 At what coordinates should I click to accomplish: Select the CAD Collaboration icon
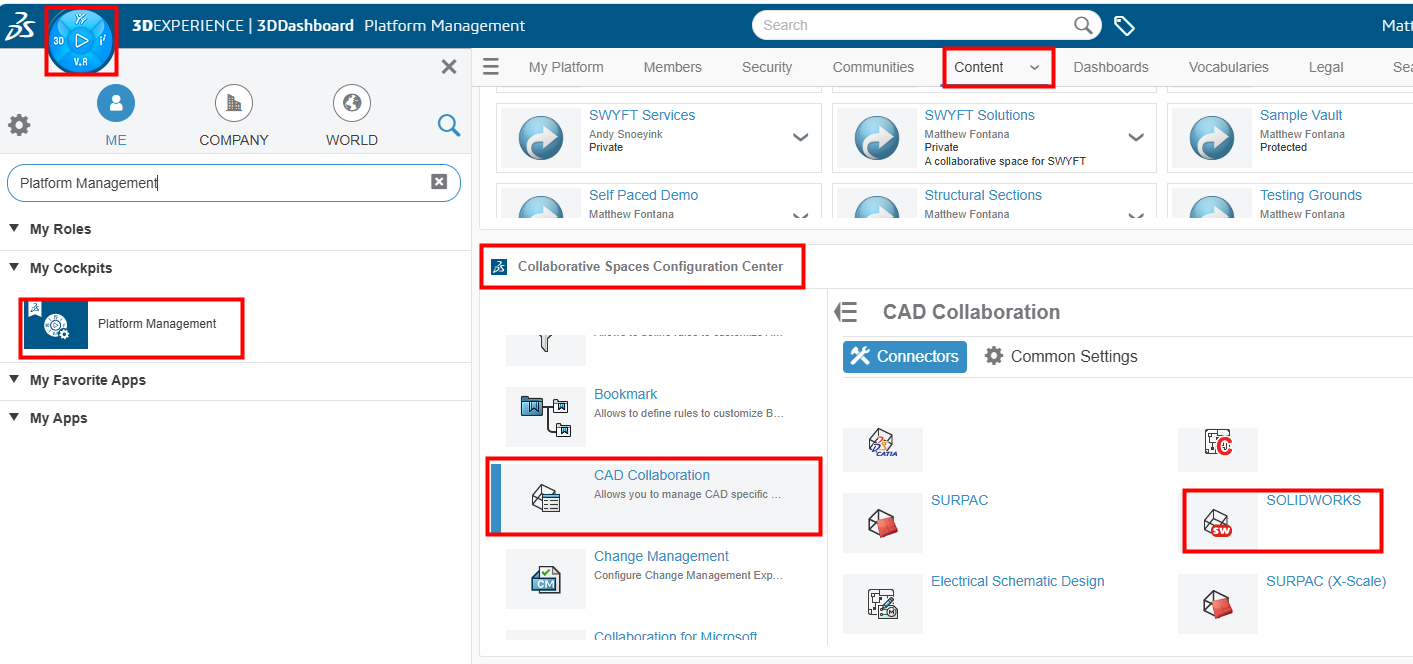[x=546, y=497]
